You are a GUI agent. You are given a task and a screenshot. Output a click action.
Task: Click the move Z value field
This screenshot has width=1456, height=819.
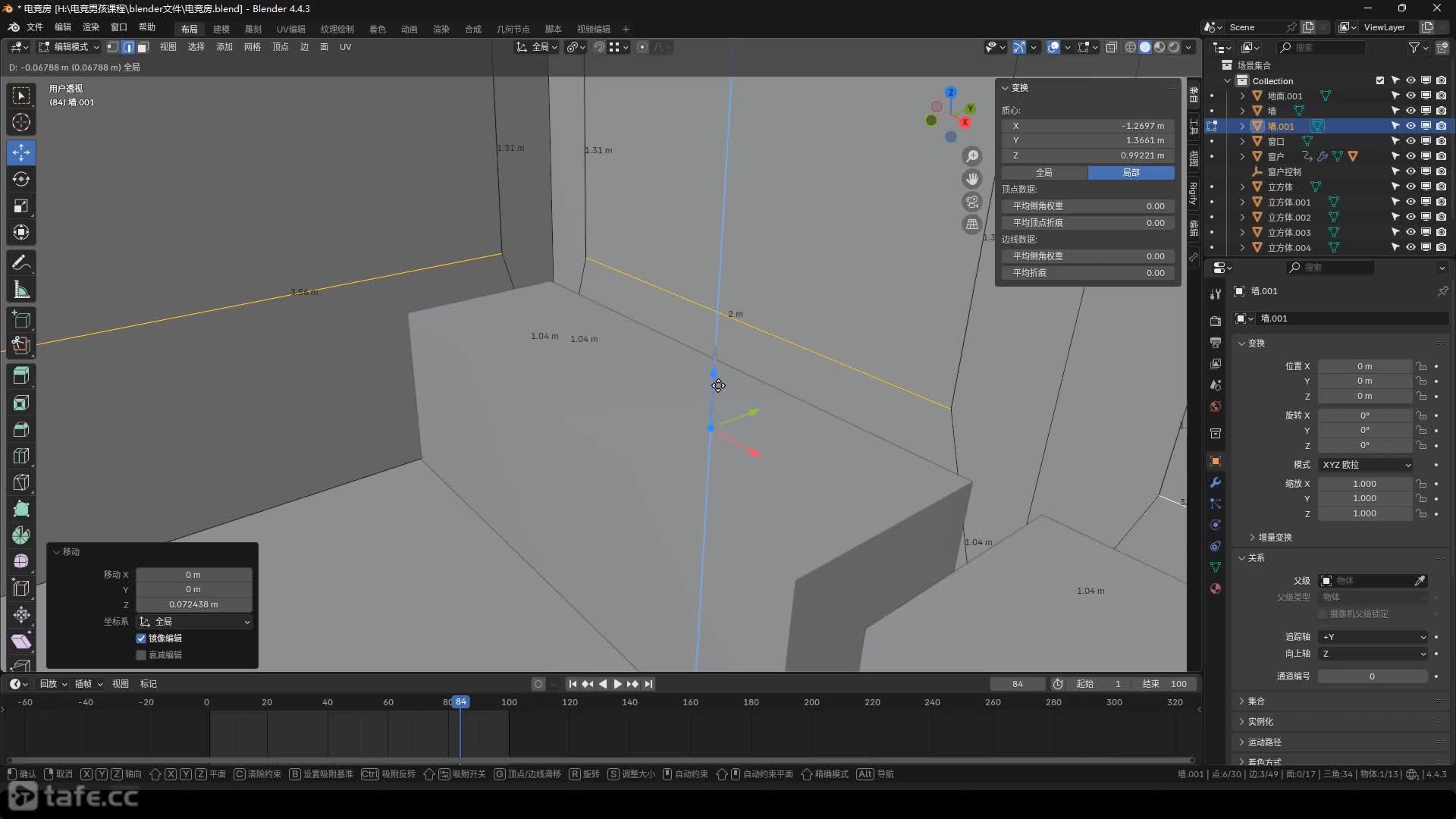(x=193, y=604)
